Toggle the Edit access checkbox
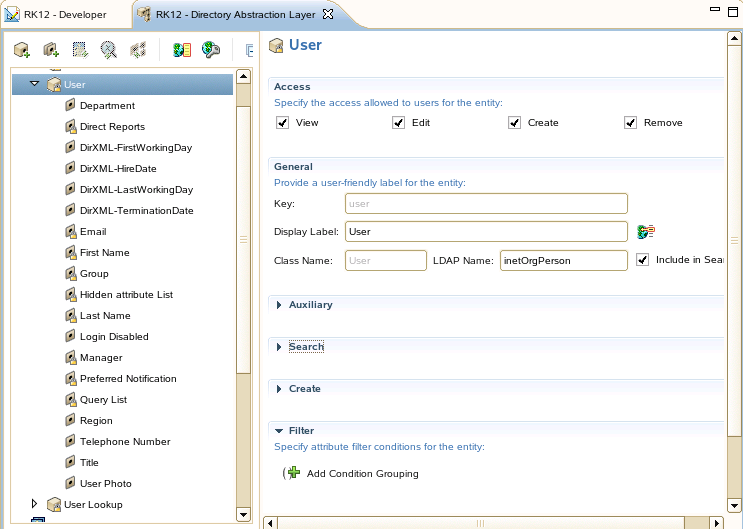Viewport: 743px width, 529px height. click(x=399, y=123)
